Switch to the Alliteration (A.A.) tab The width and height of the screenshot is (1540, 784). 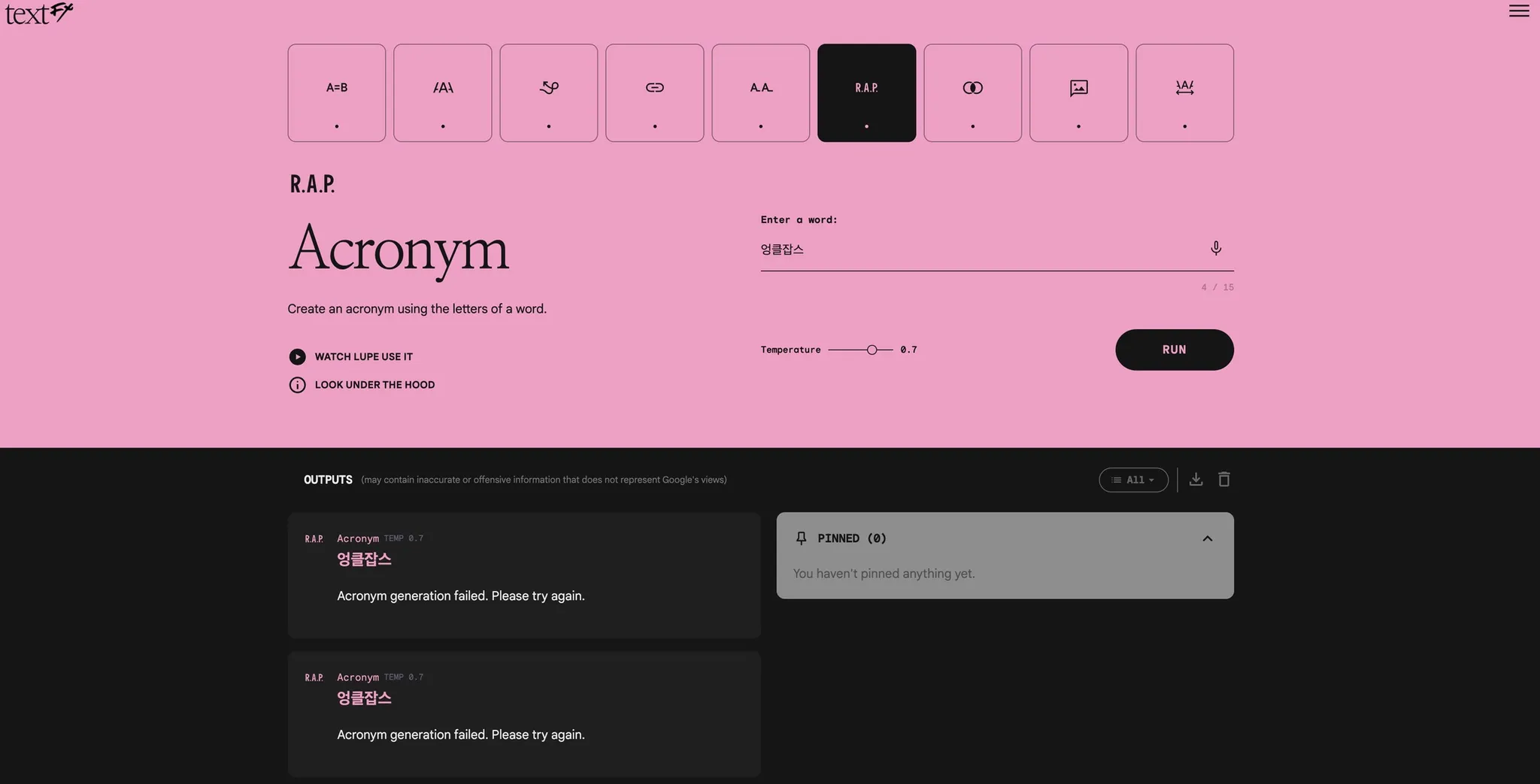click(760, 92)
